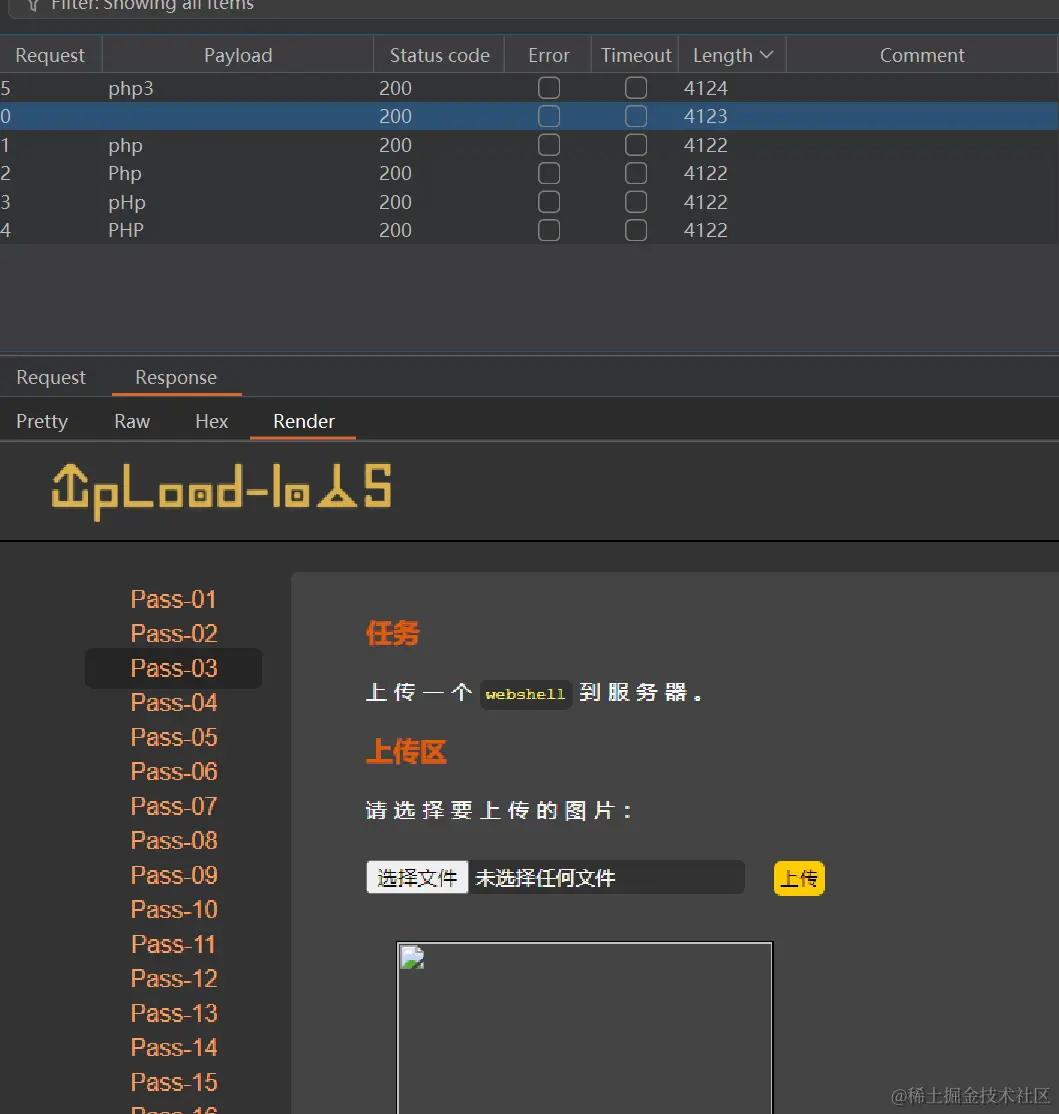Toggle Error checkbox for request 0 row
The image size is (1059, 1114).
(x=549, y=116)
